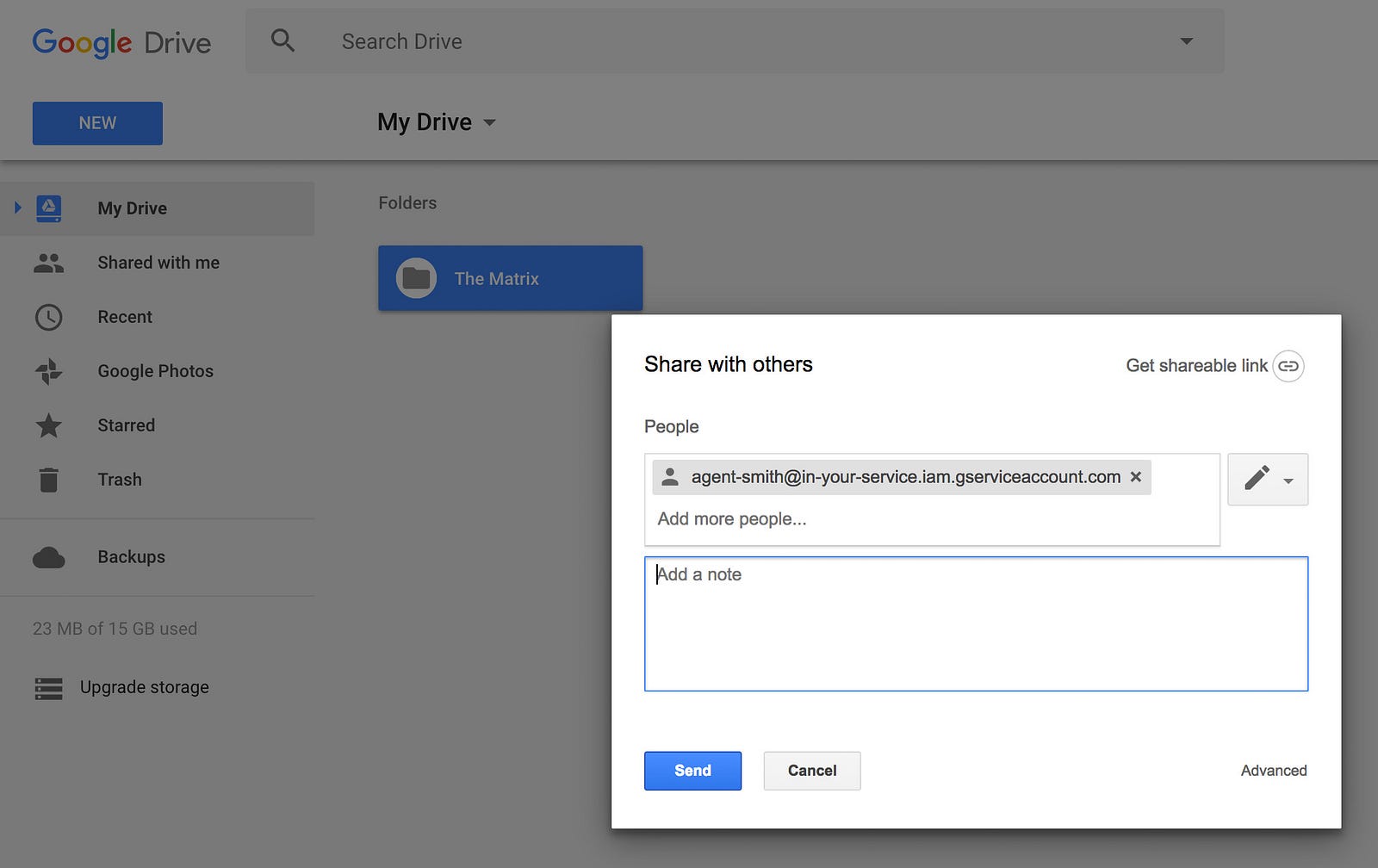Image resolution: width=1378 pixels, height=868 pixels.
Task: Remove agent-smith recipient chip
Action: (1136, 477)
